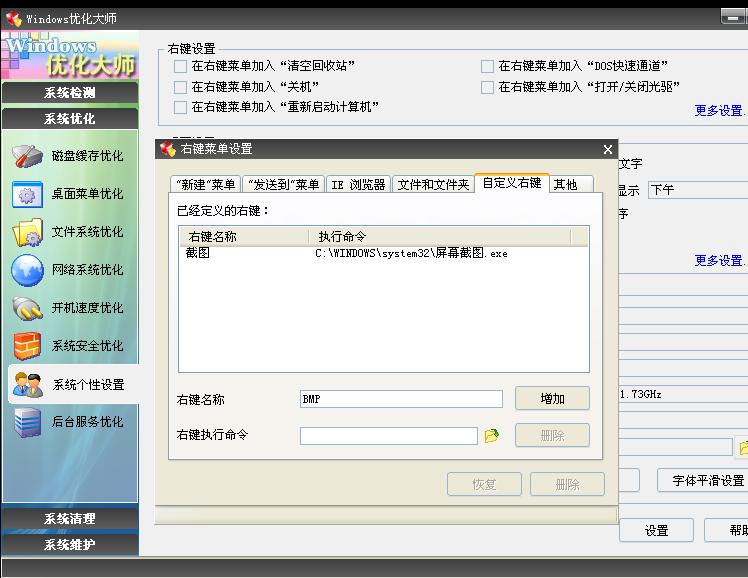Viewport: 748px width, 578px height.
Task: Open 系统安全优化 firewall icon
Action: tap(27, 346)
